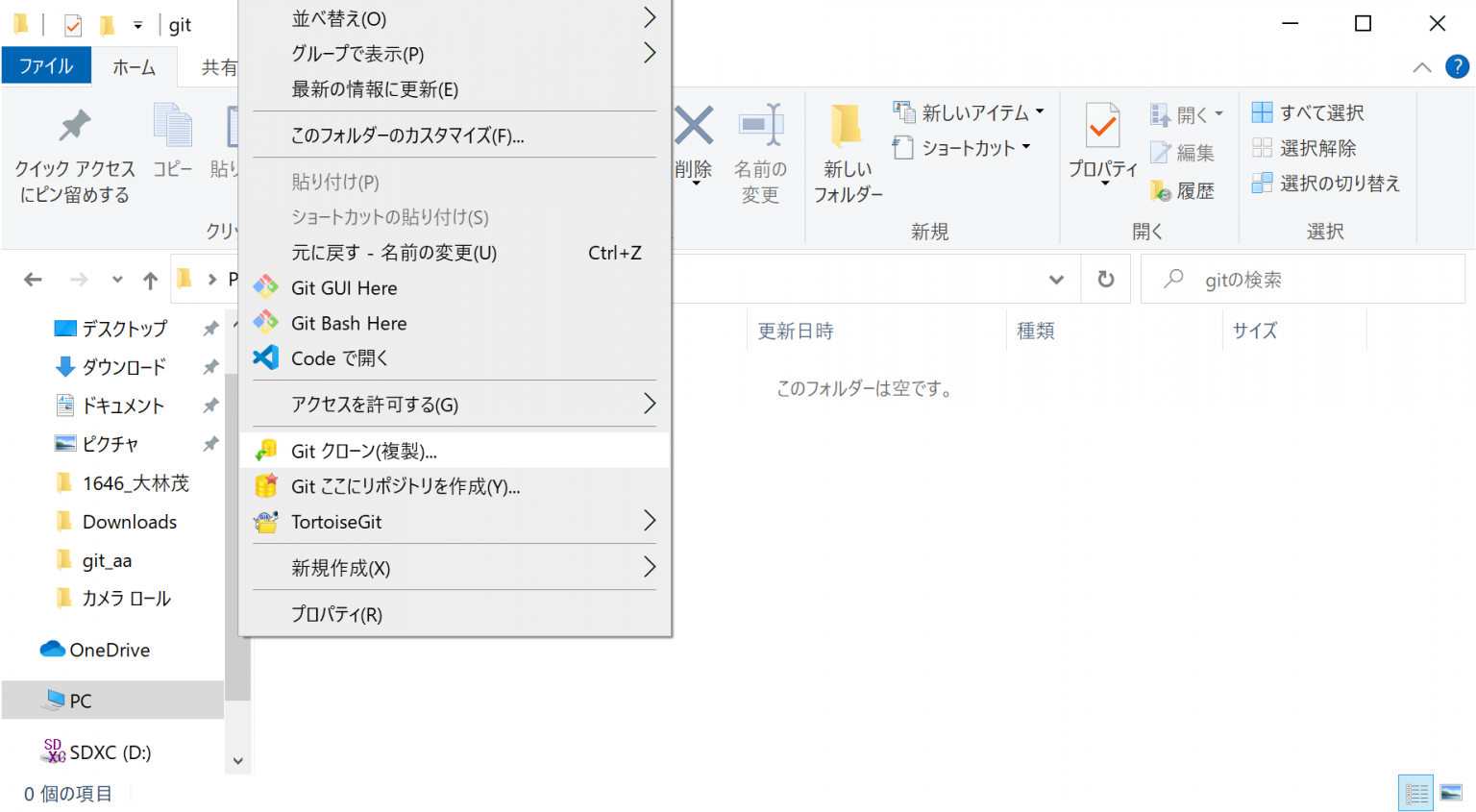
Task: Open the address bar history dropdown arrow
Action: [1056, 280]
